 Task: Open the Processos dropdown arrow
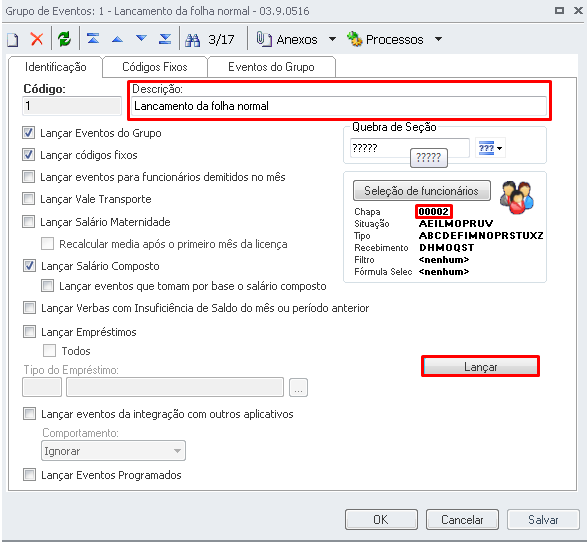tap(438, 39)
